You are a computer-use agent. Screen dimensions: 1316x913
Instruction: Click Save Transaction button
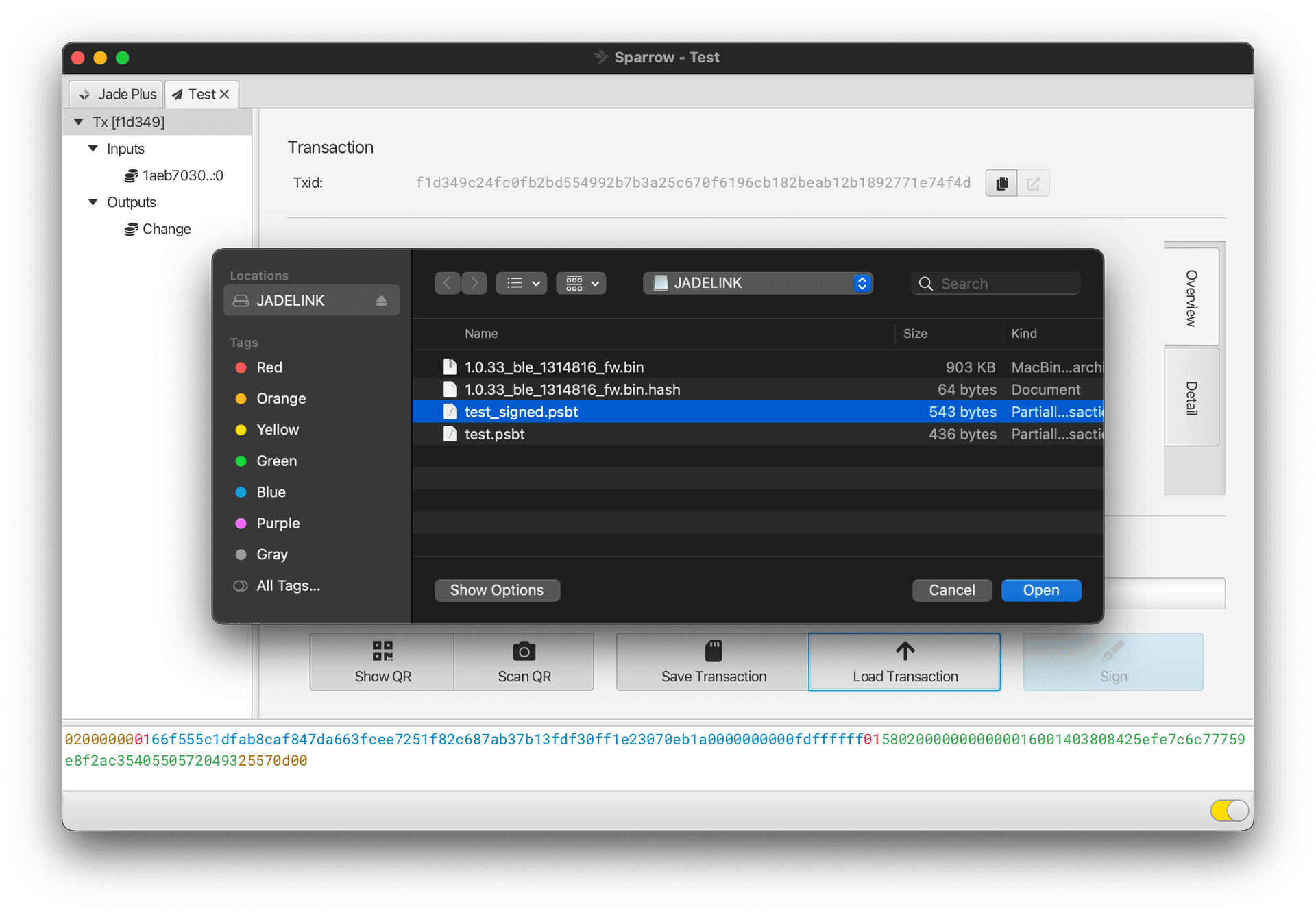click(x=713, y=661)
